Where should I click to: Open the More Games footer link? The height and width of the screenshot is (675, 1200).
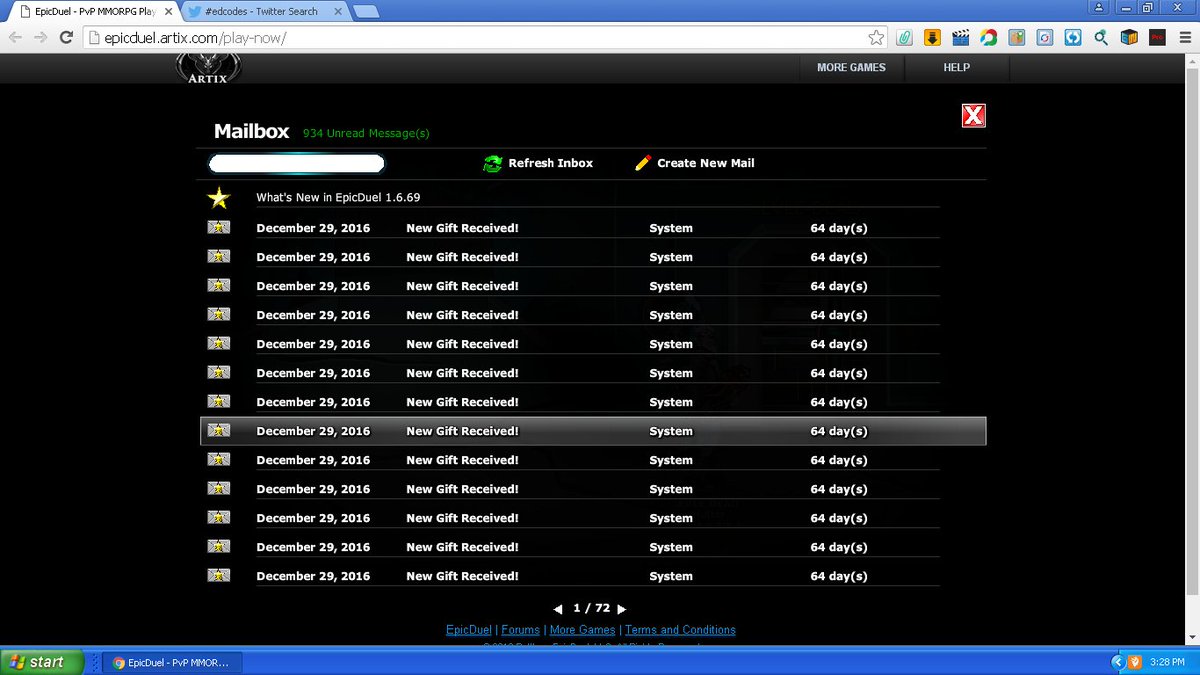pyautogui.click(x=583, y=630)
